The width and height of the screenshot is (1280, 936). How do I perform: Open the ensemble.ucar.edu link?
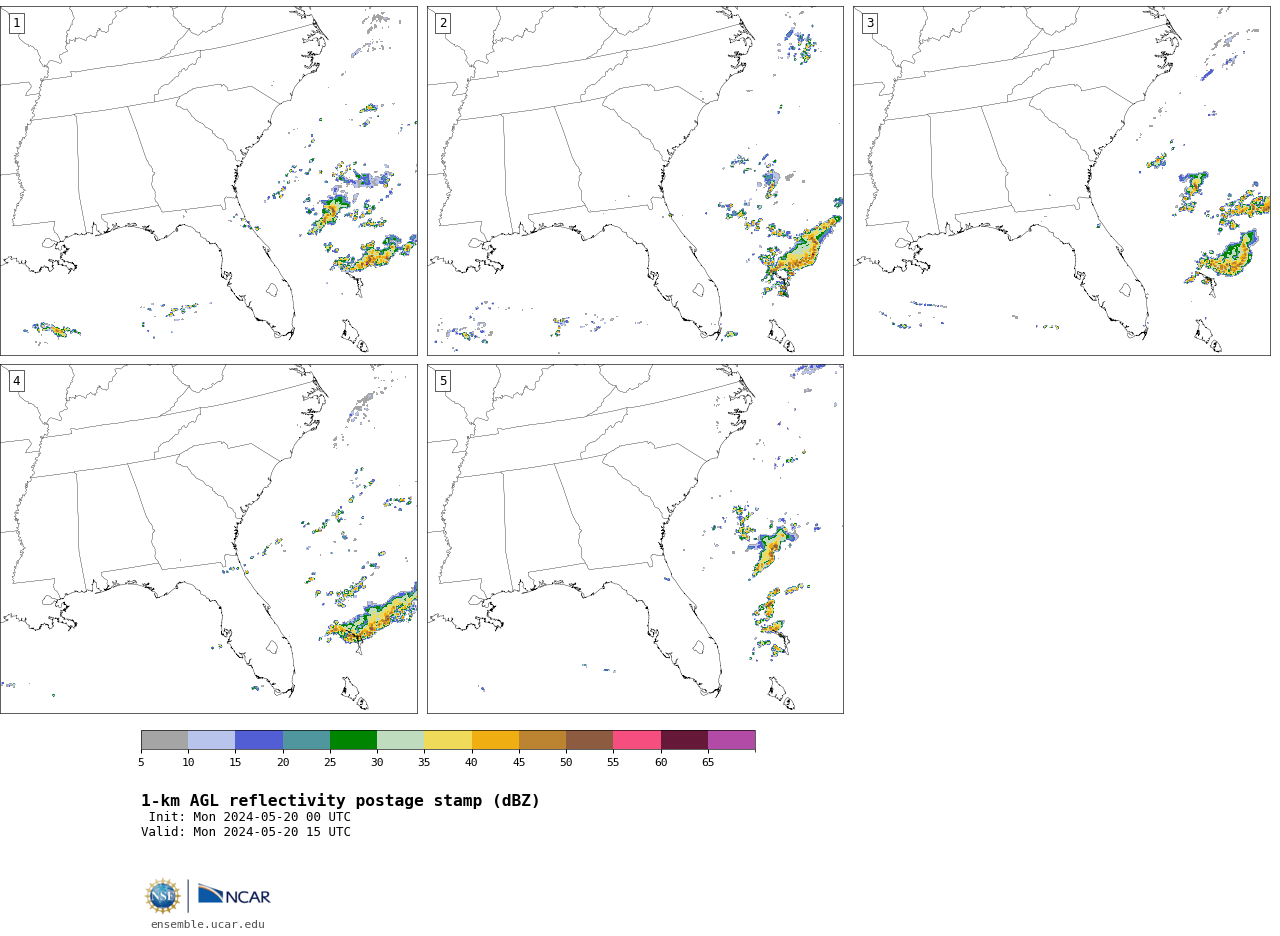208,925
